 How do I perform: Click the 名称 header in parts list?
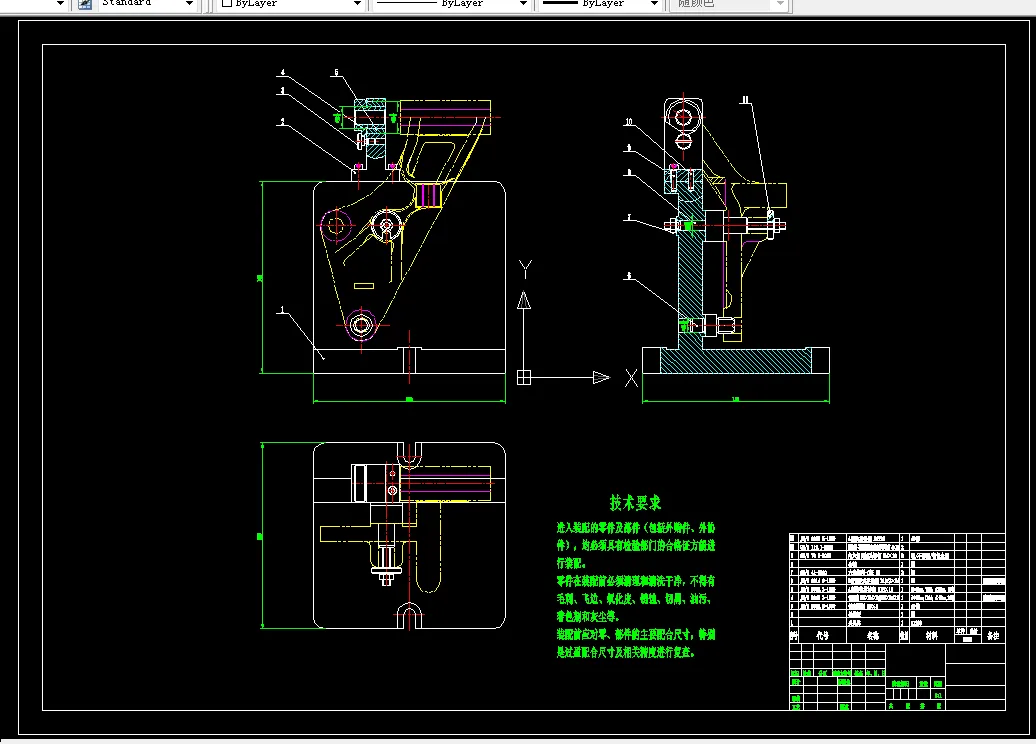coord(873,636)
